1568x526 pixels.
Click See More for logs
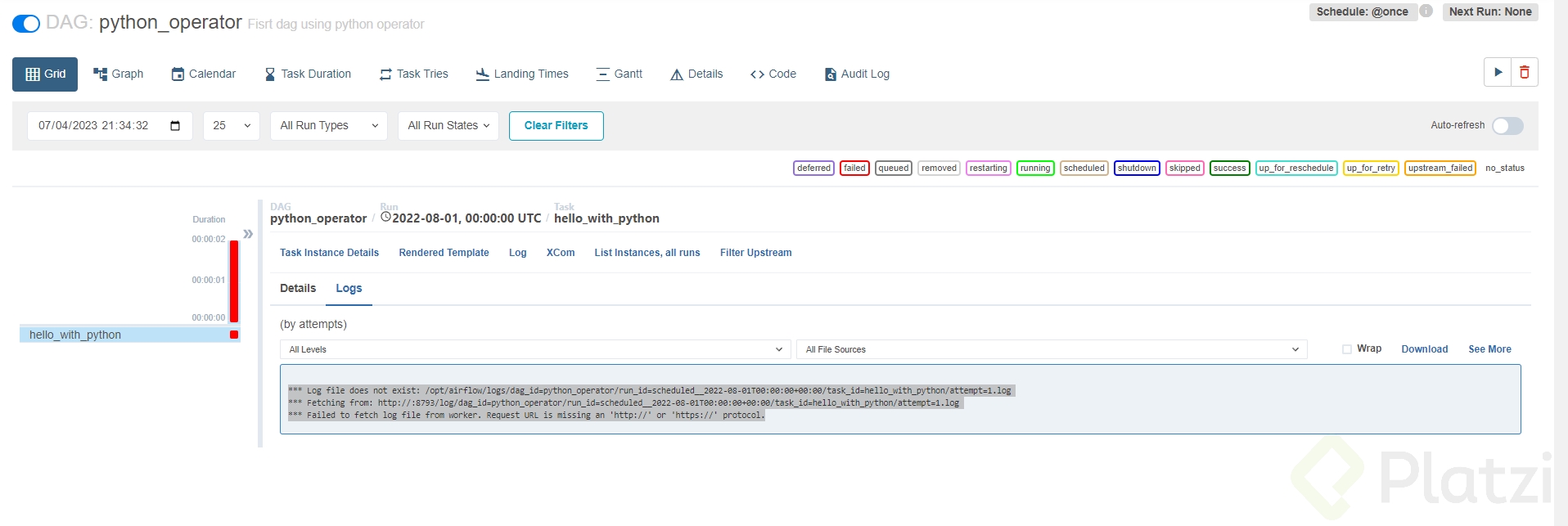(x=1489, y=349)
